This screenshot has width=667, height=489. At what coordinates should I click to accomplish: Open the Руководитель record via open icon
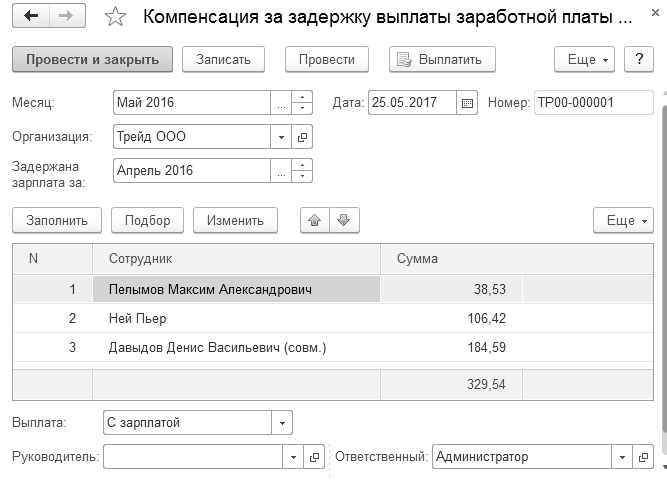(x=314, y=457)
